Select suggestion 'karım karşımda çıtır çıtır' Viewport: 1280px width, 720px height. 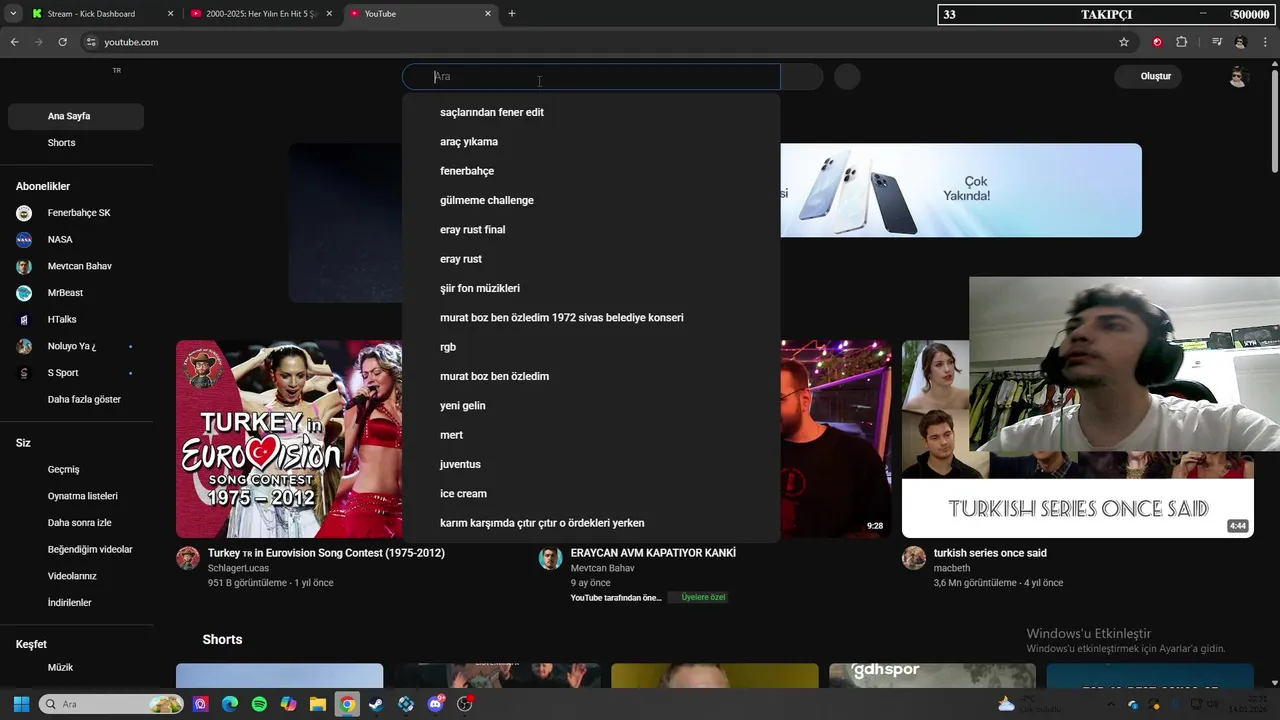pyautogui.click(x=591, y=523)
